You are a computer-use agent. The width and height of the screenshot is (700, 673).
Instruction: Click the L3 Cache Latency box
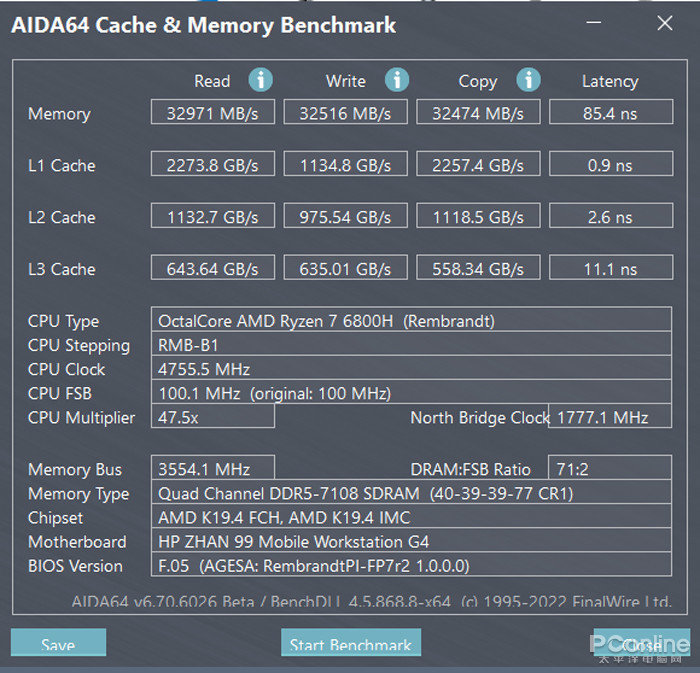coord(610,269)
